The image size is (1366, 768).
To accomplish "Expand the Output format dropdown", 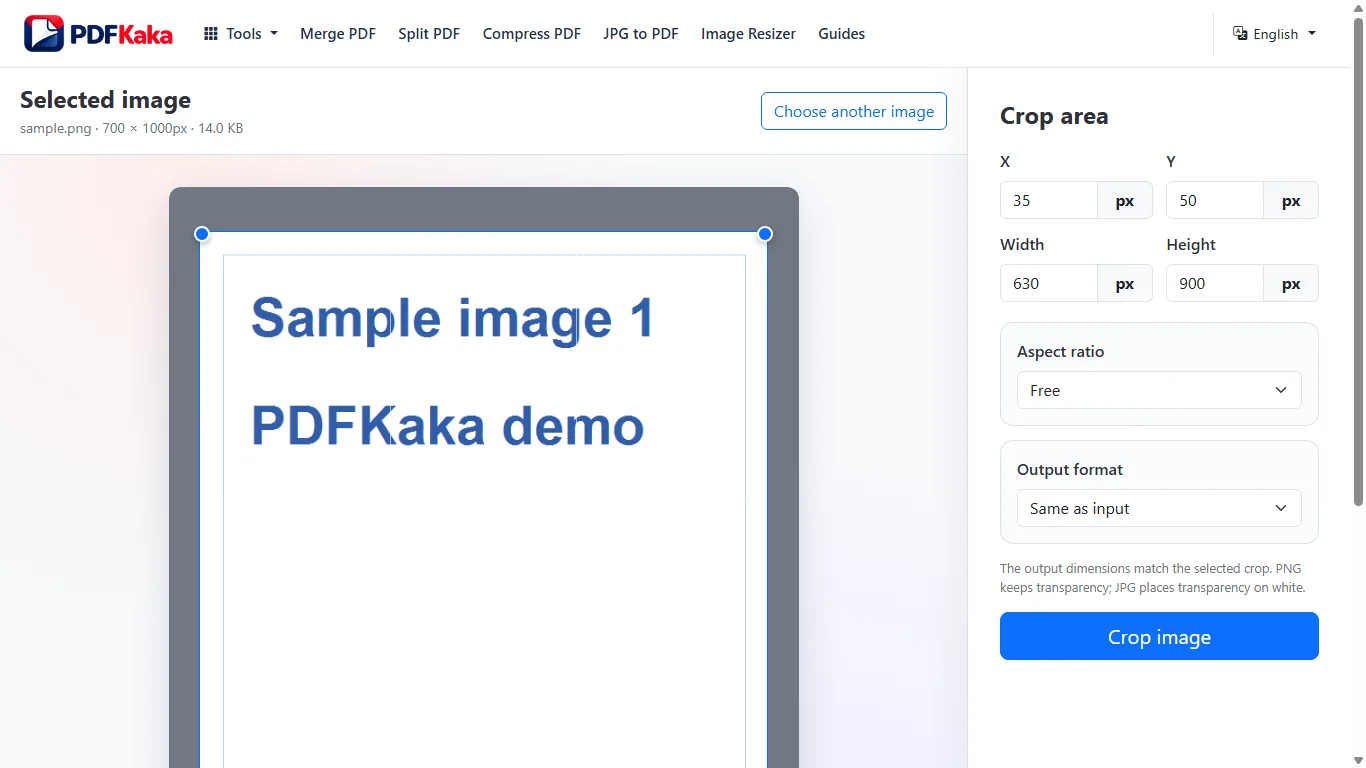I will pos(1159,508).
